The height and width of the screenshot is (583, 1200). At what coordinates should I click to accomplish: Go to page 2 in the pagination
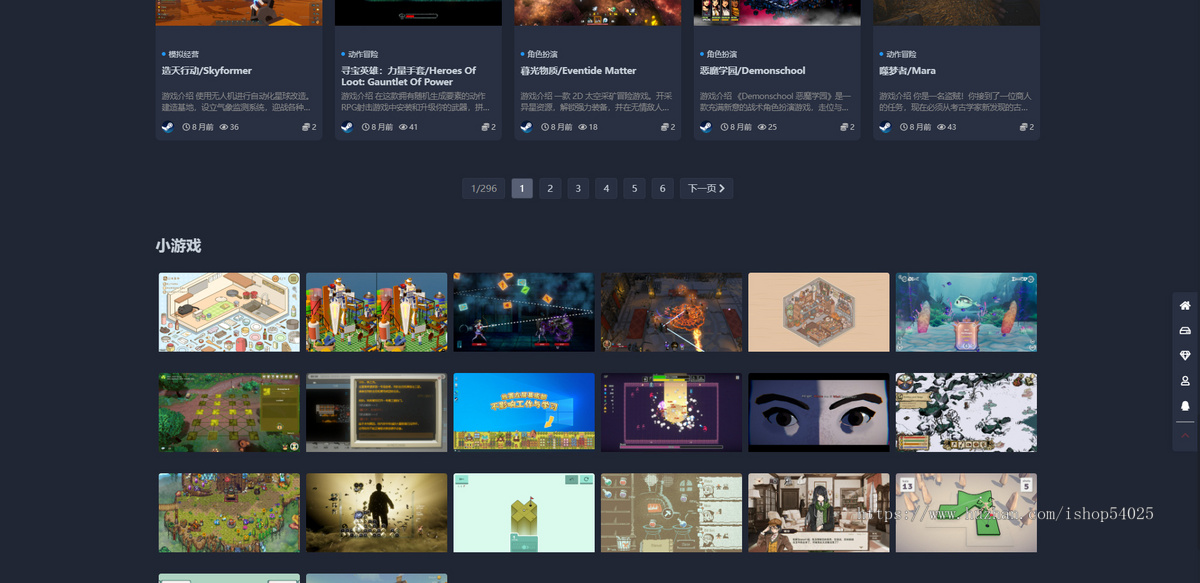point(550,188)
